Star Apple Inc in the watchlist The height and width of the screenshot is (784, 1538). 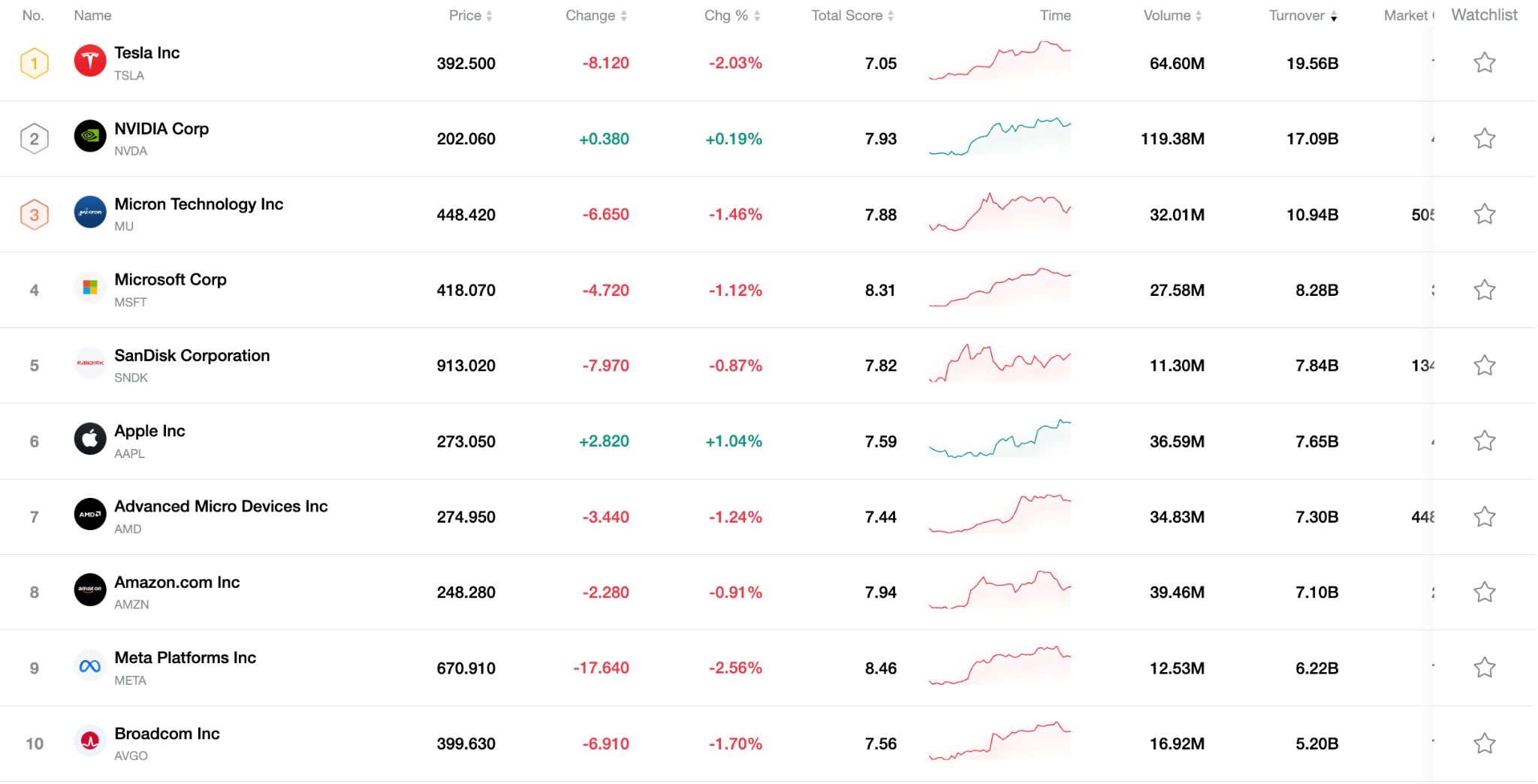pyautogui.click(x=1484, y=441)
